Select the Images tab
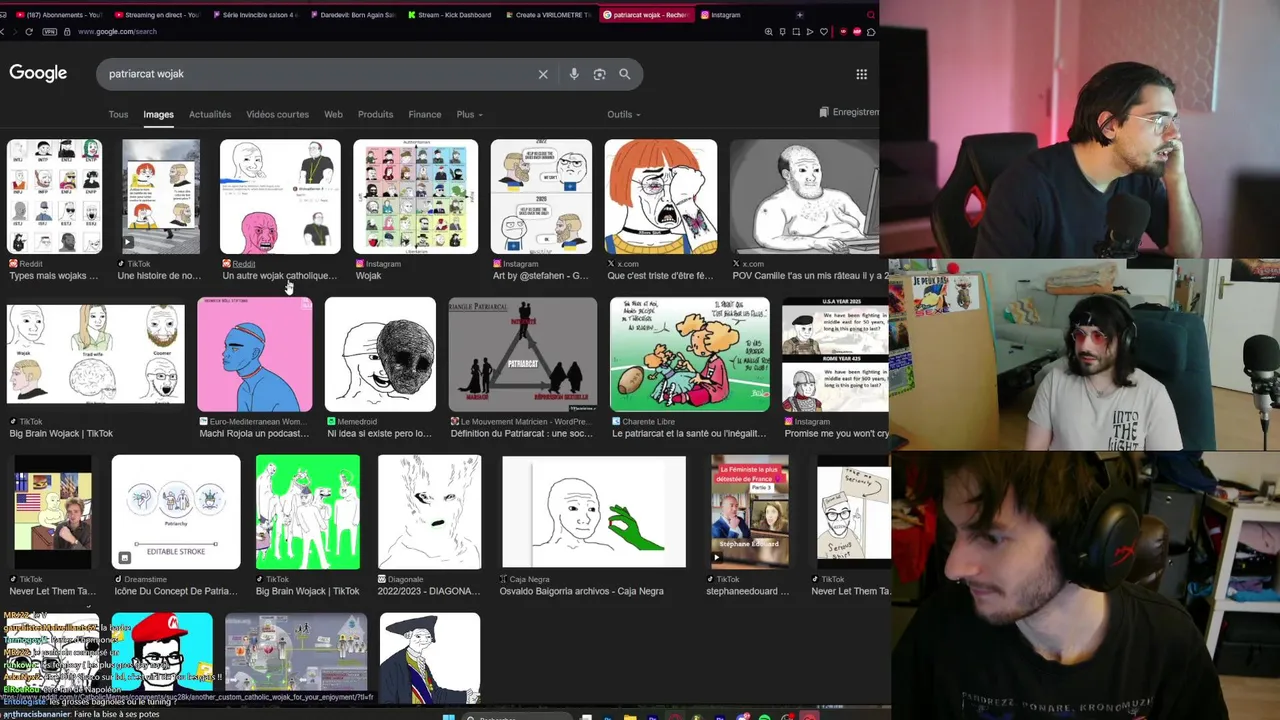 coord(158,114)
